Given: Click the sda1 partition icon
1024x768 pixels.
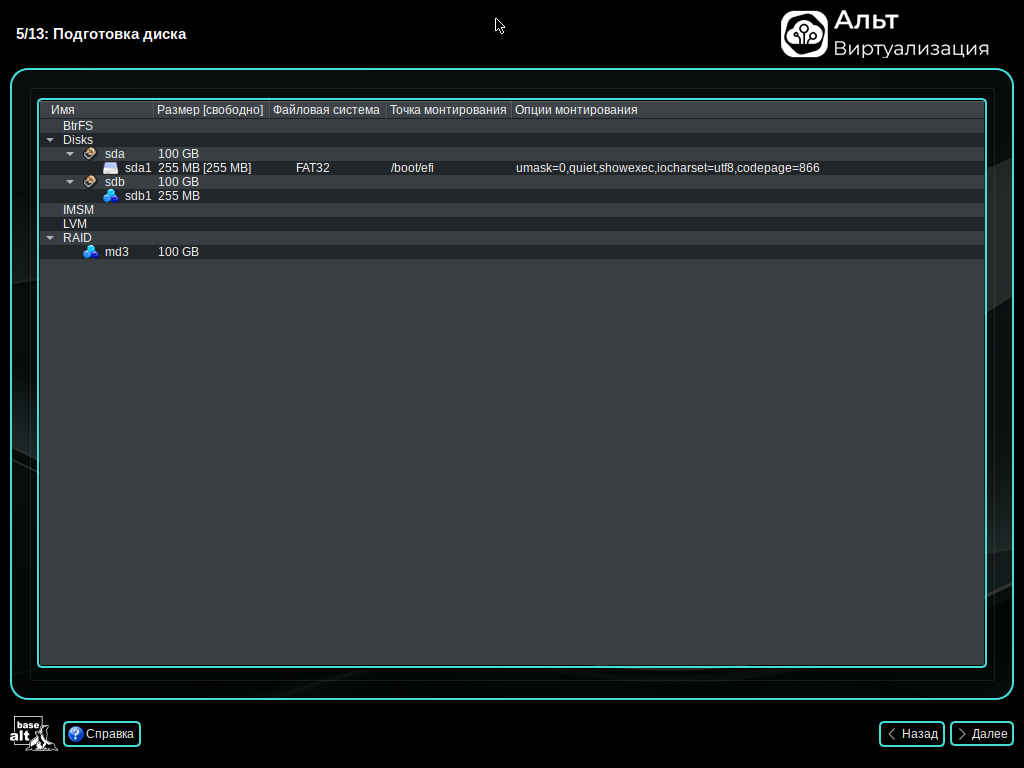Looking at the screenshot, I should (110, 168).
